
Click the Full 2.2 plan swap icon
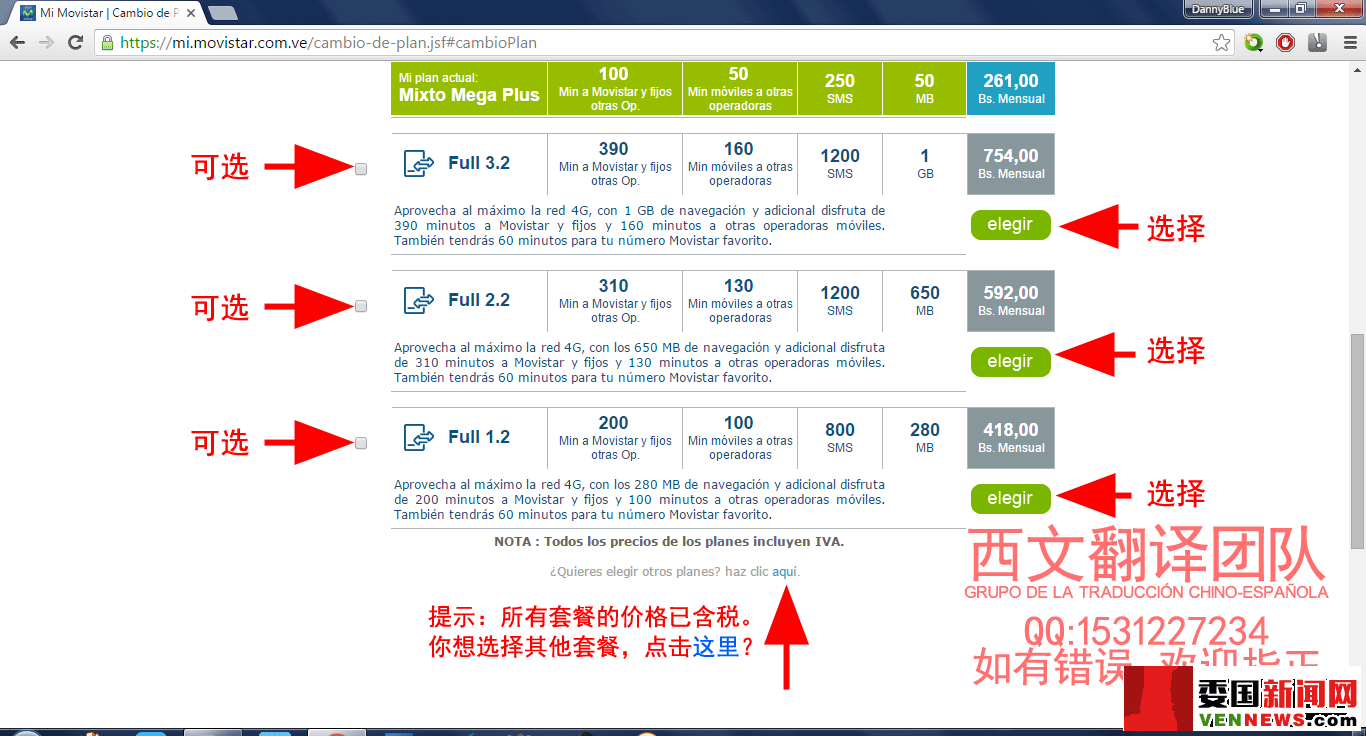pyautogui.click(x=419, y=300)
